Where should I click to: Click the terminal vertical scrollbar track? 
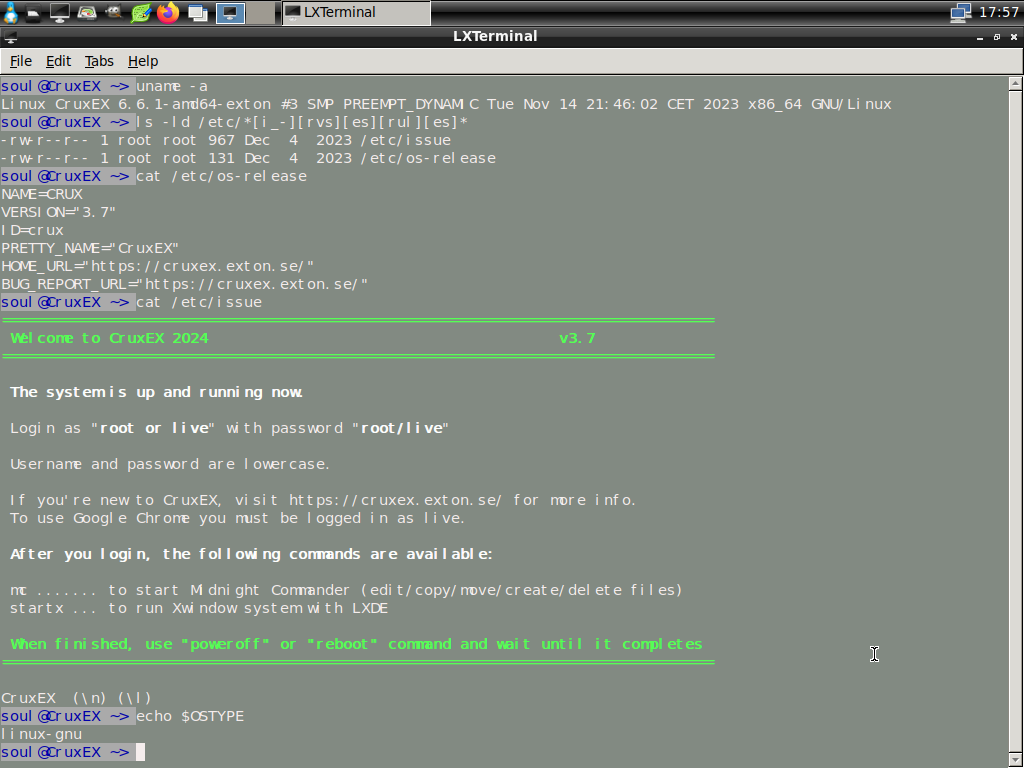(x=1016, y=421)
